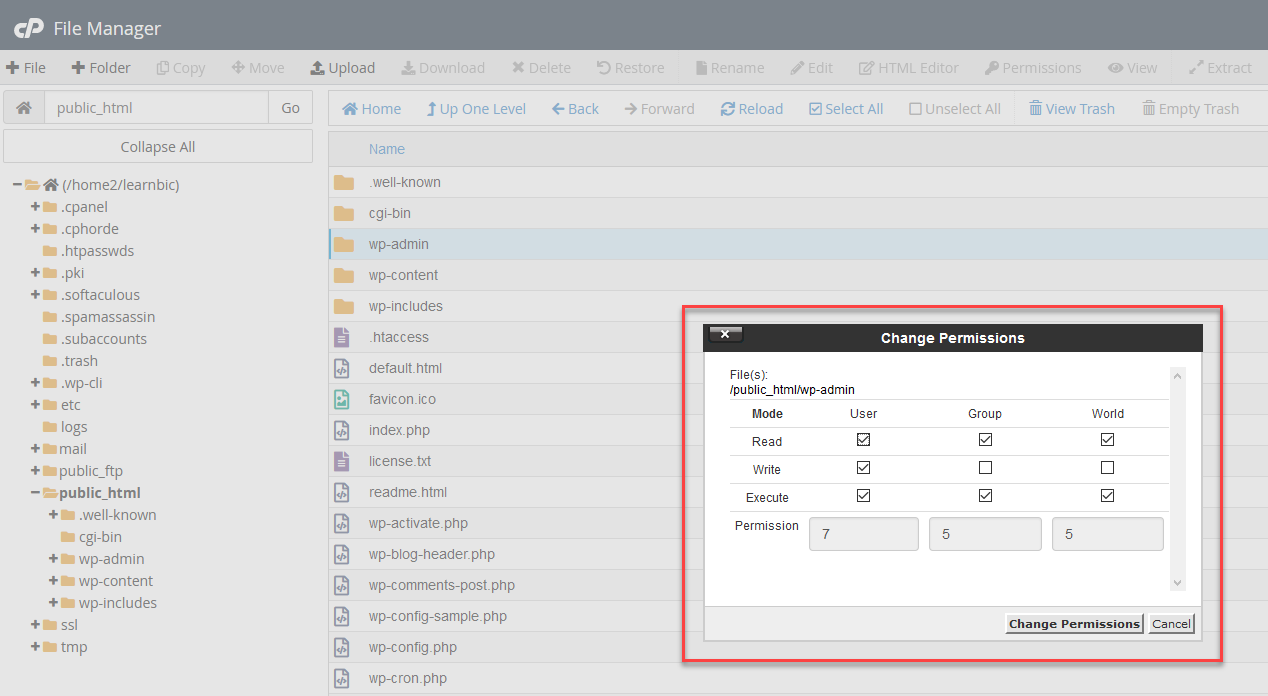The width and height of the screenshot is (1268, 696).
Task: Click the World permission value field
Action: [x=1108, y=534]
